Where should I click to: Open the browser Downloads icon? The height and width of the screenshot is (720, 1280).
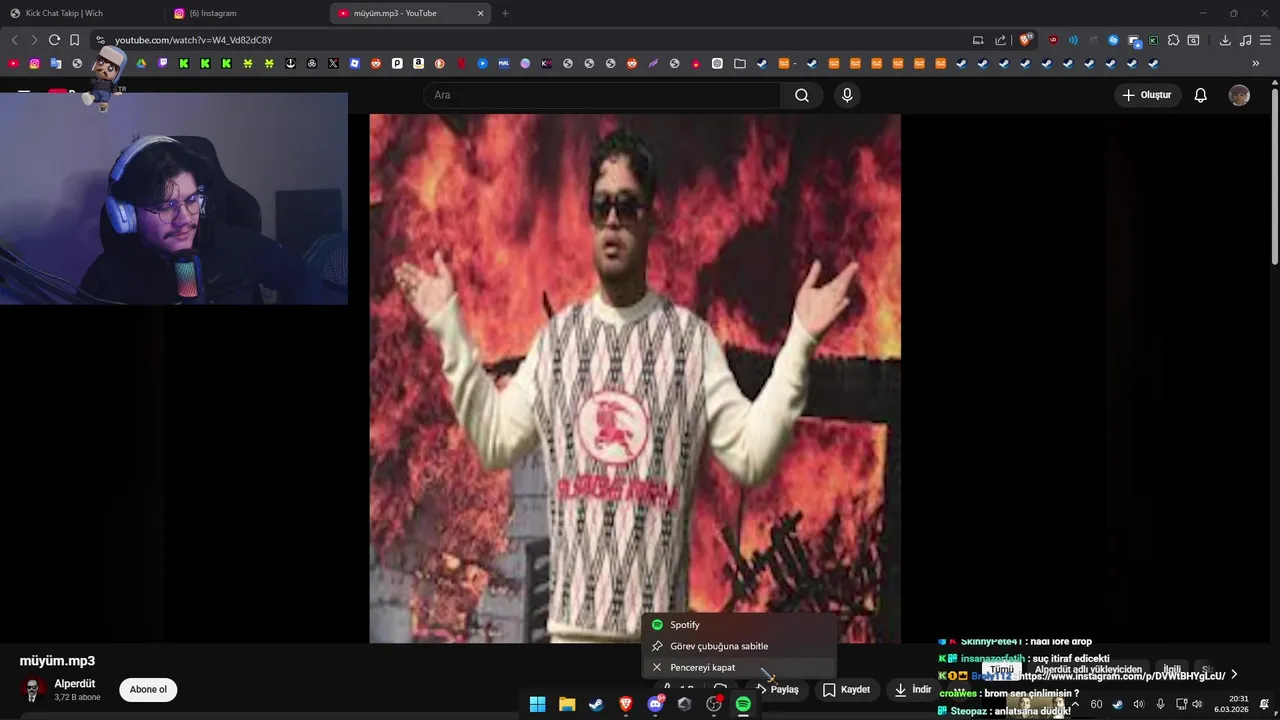tap(1225, 40)
